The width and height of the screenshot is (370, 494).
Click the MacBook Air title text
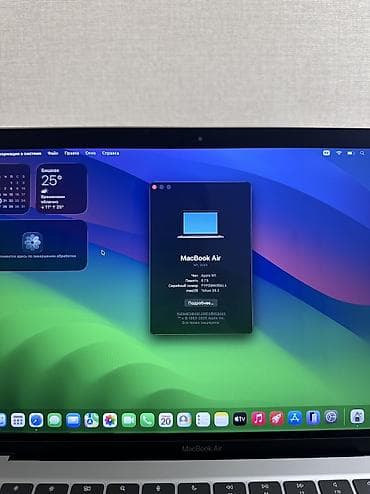[201, 258]
